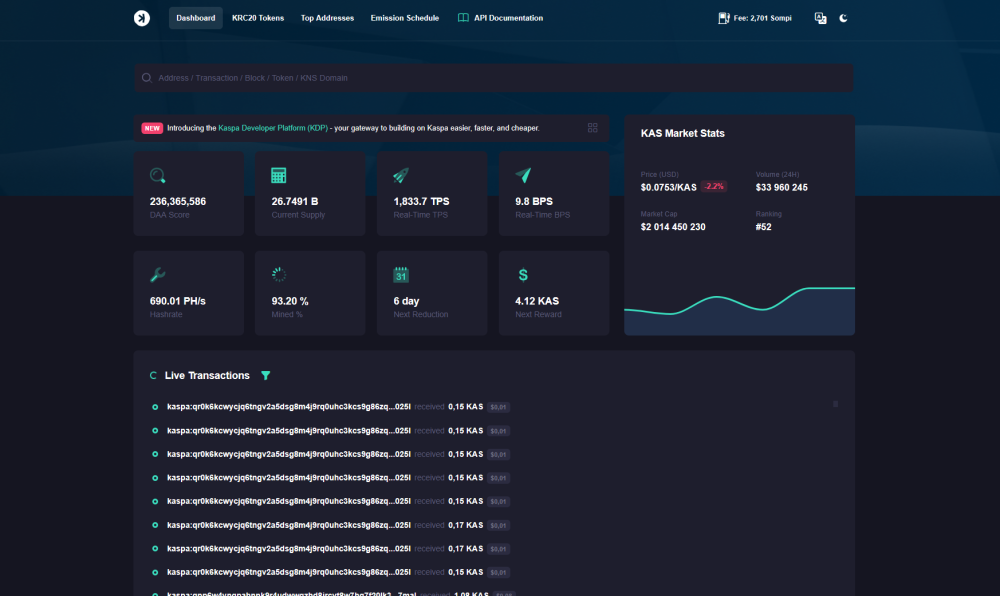
Task: Open the last visible transaction address ending 7mal
Action: click(291, 593)
